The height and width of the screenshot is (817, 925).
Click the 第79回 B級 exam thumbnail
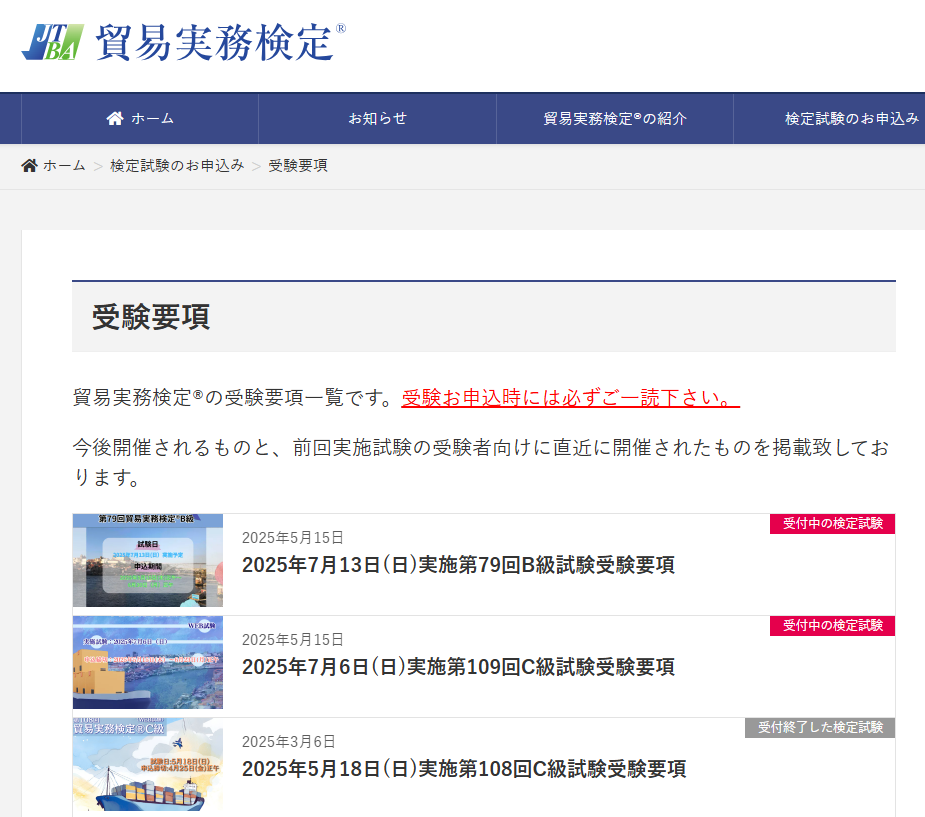point(148,561)
